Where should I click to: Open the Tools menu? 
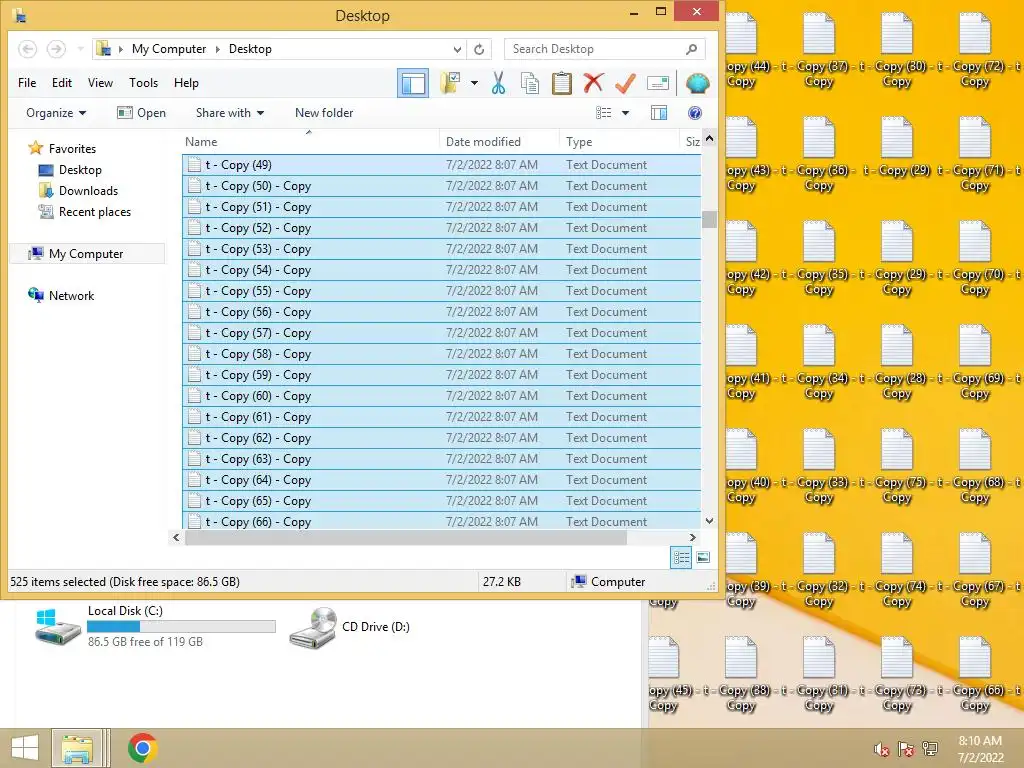coord(144,83)
